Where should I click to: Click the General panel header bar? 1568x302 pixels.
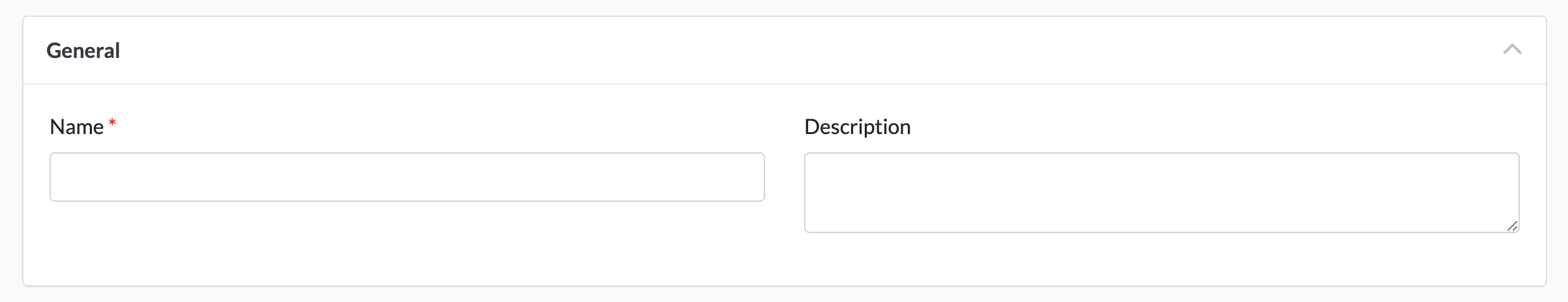(x=782, y=51)
